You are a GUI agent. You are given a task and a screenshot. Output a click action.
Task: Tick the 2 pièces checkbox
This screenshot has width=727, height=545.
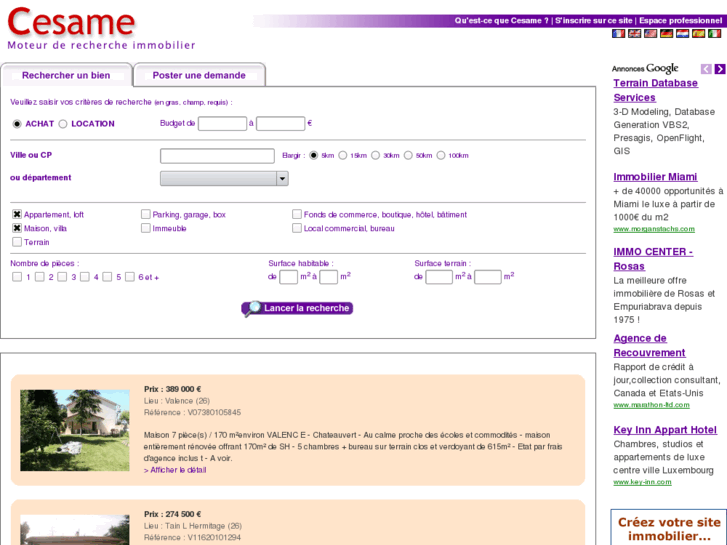40,277
